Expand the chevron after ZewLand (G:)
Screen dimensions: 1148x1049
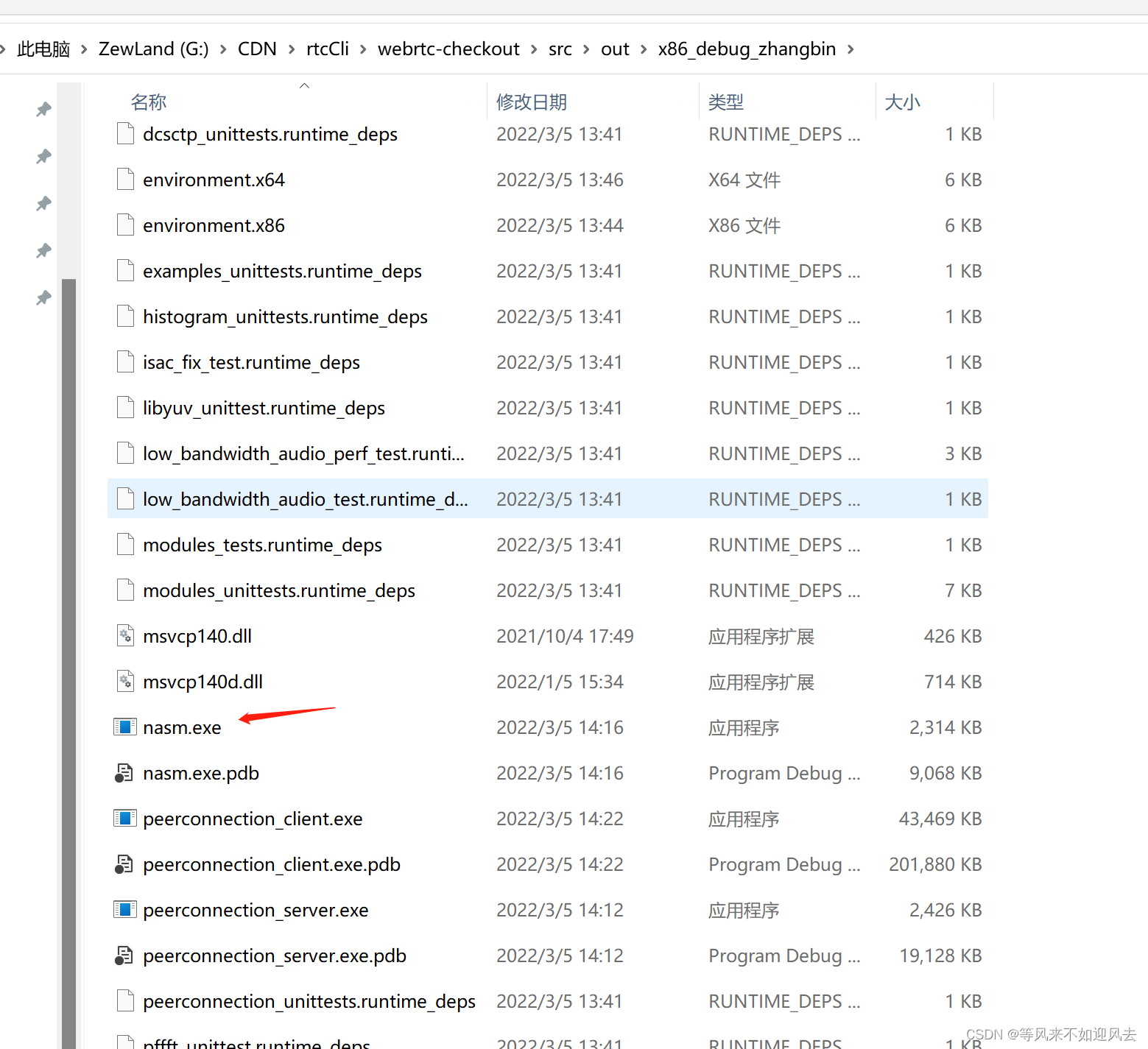click(x=223, y=49)
